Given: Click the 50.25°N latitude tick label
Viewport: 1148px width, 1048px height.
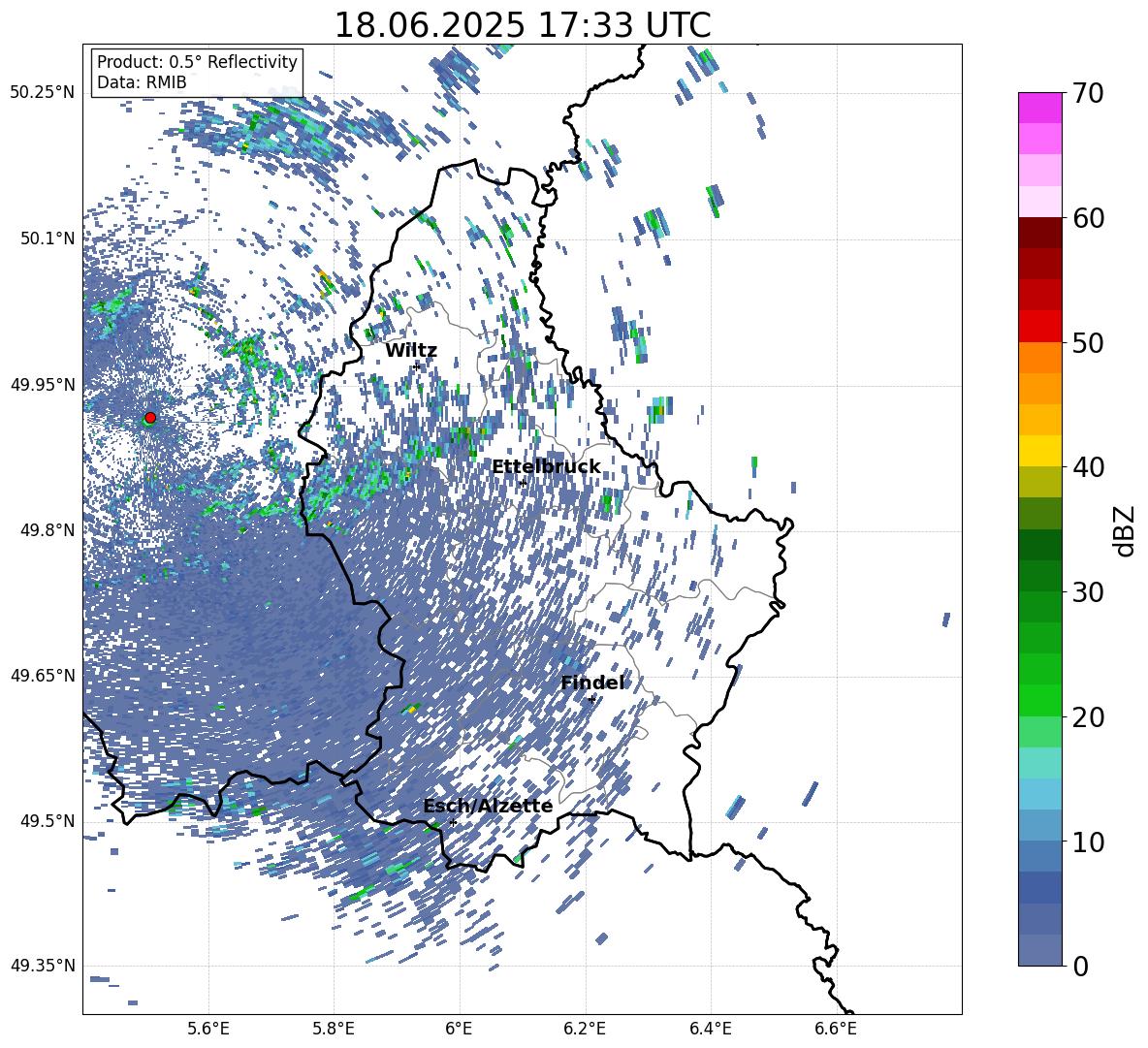Looking at the screenshot, I should (43, 93).
